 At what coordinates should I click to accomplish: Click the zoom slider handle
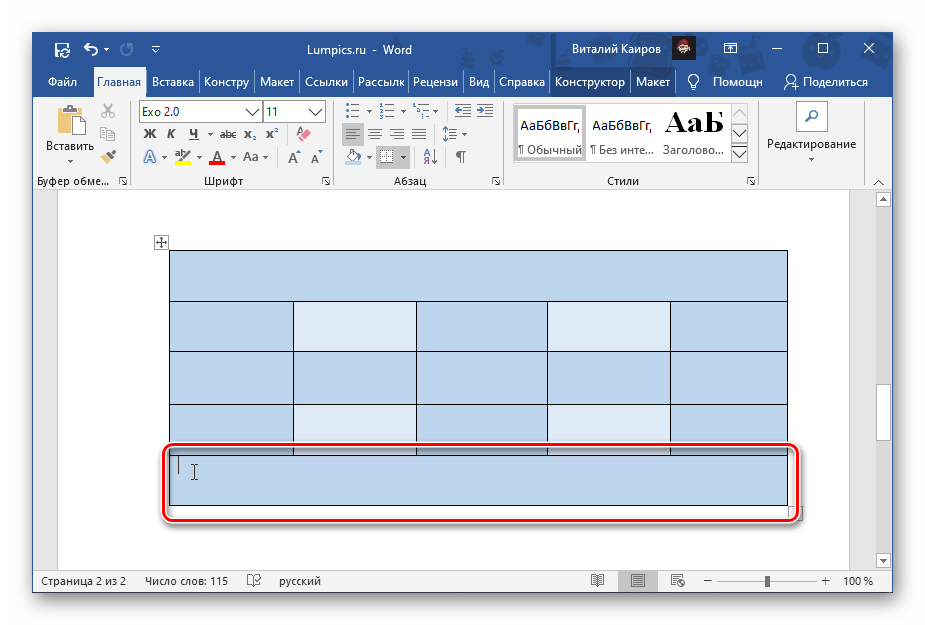(x=767, y=581)
